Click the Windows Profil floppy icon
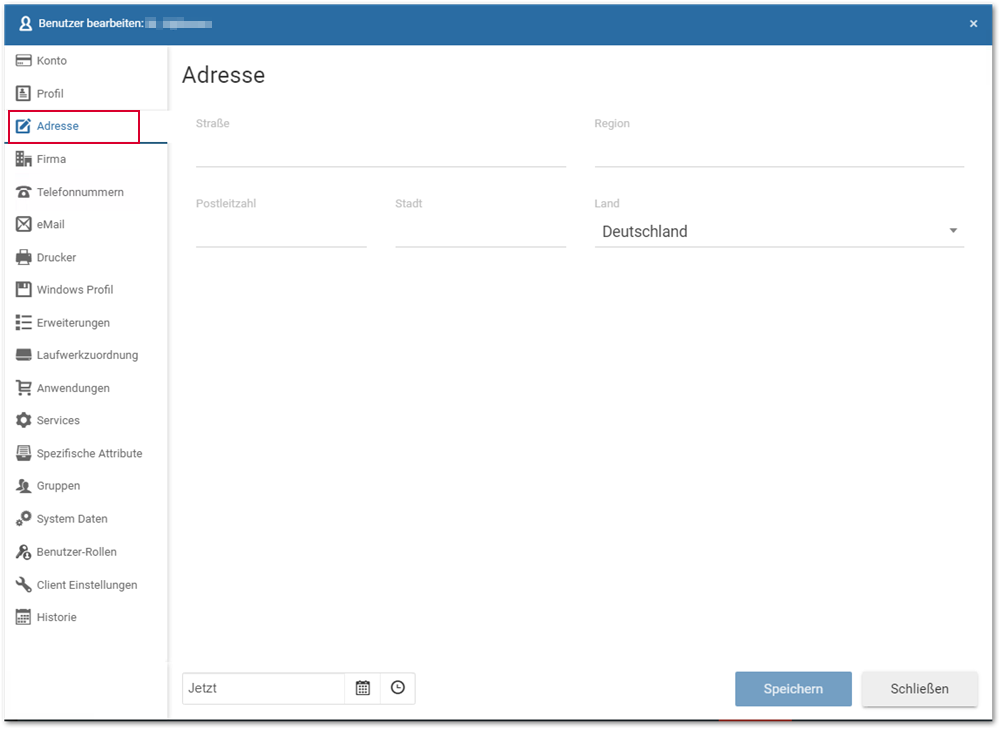The width and height of the screenshot is (1000, 729). coord(24,290)
